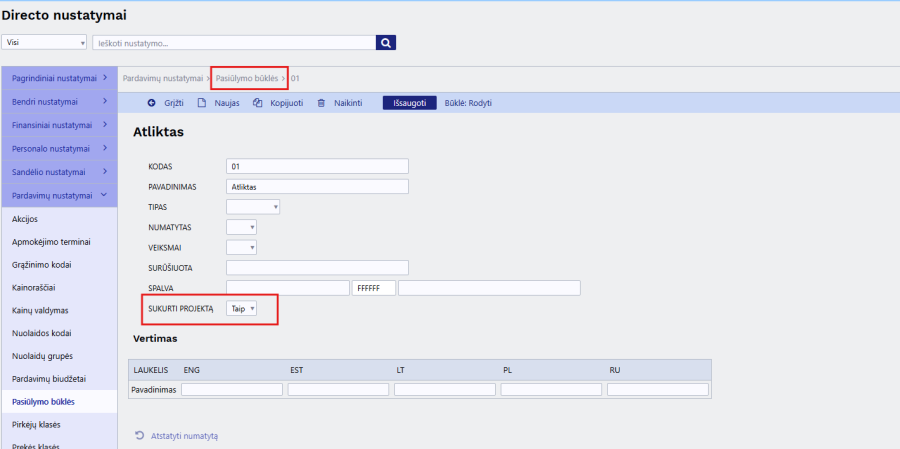
Task: Click the Naujas new document icon
Action: click(202, 103)
